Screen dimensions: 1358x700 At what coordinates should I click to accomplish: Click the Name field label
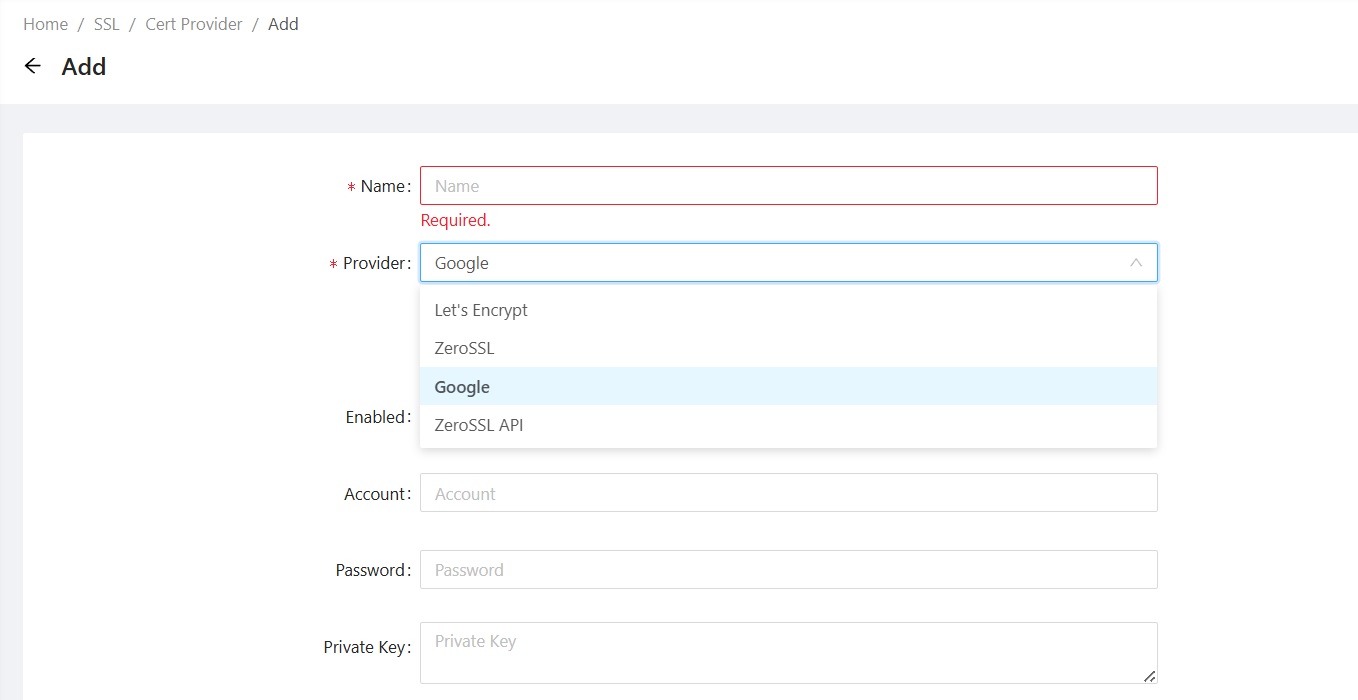click(x=384, y=186)
